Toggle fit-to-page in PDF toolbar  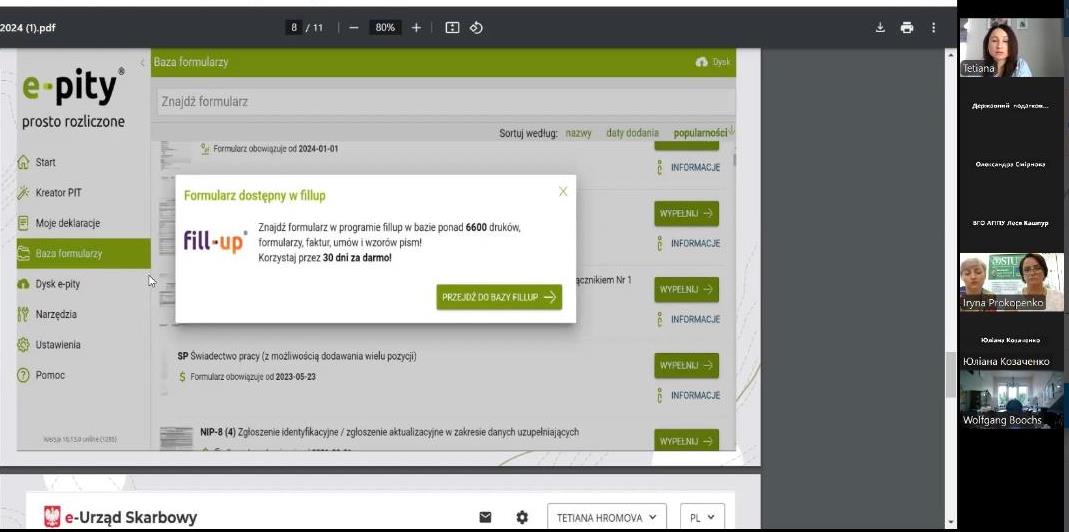click(x=452, y=28)
